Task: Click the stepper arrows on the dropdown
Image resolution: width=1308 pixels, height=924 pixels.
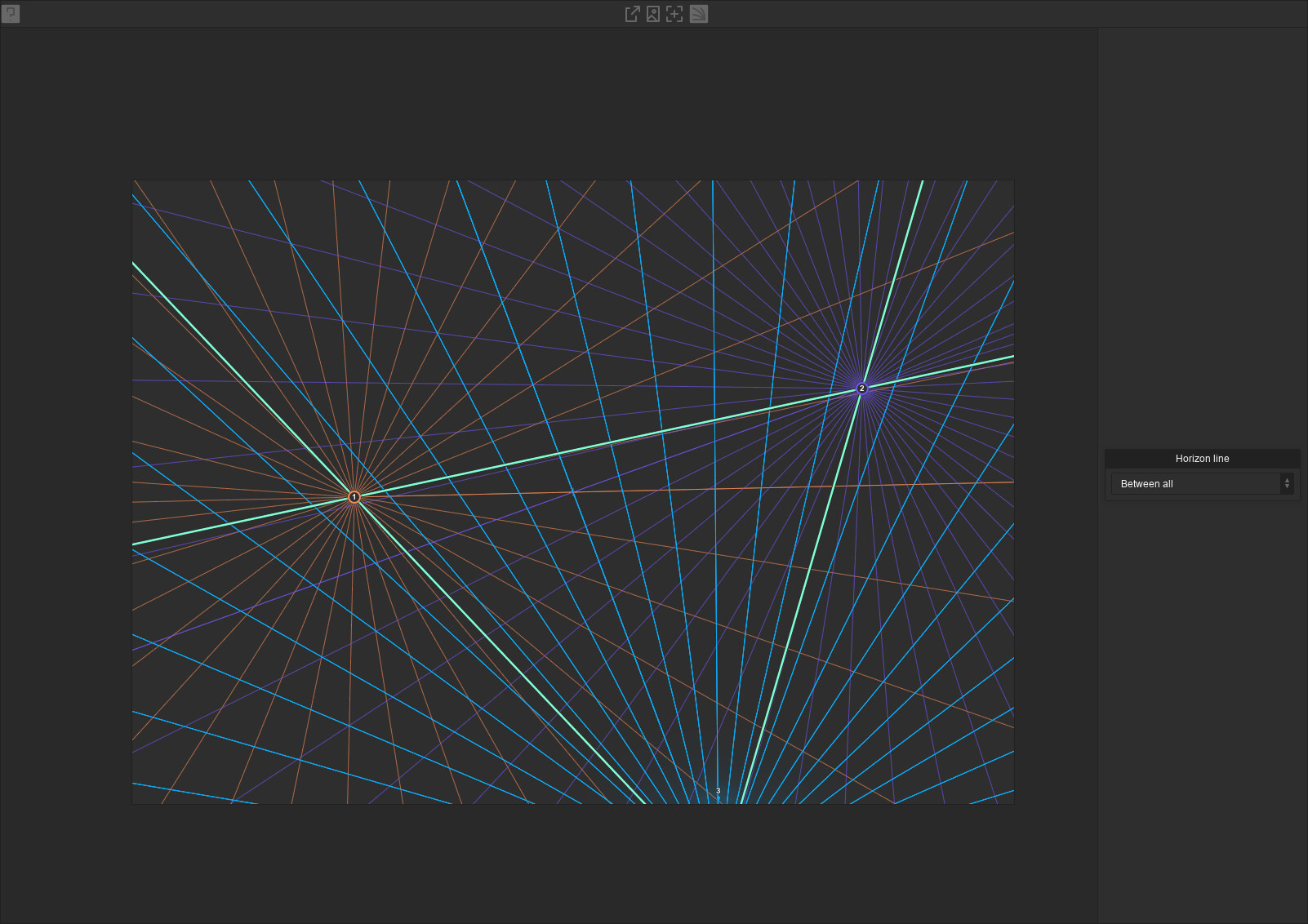Action: (x=1288, y=483)
